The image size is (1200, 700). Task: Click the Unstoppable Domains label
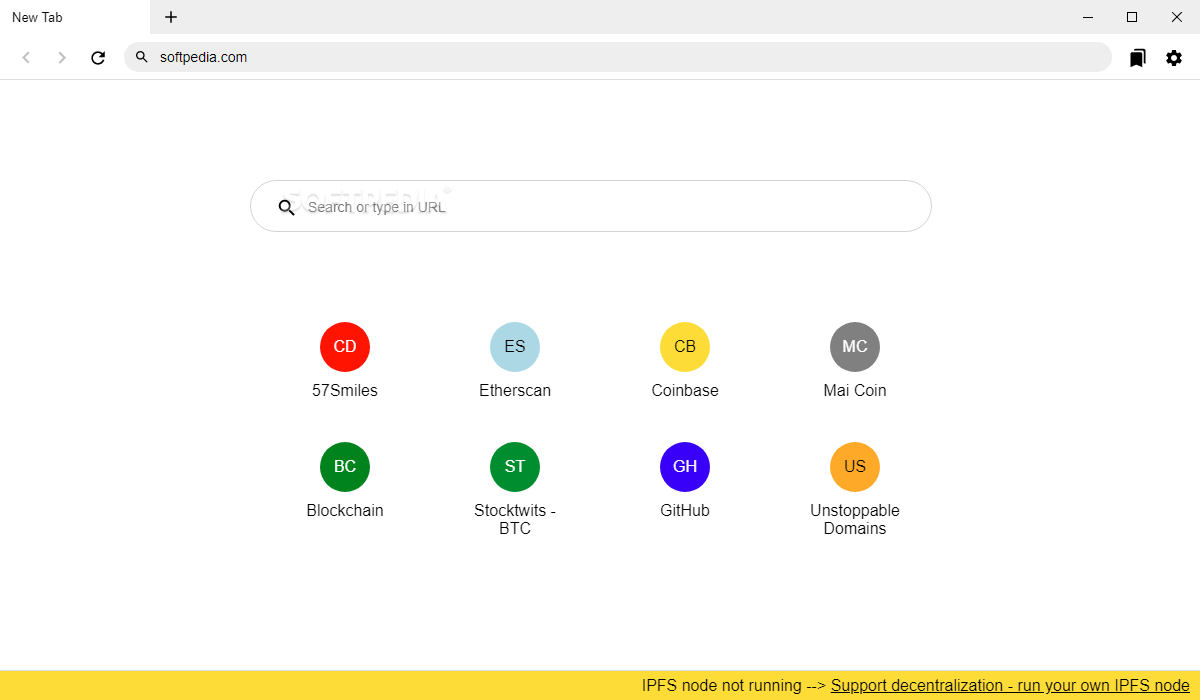855,519
